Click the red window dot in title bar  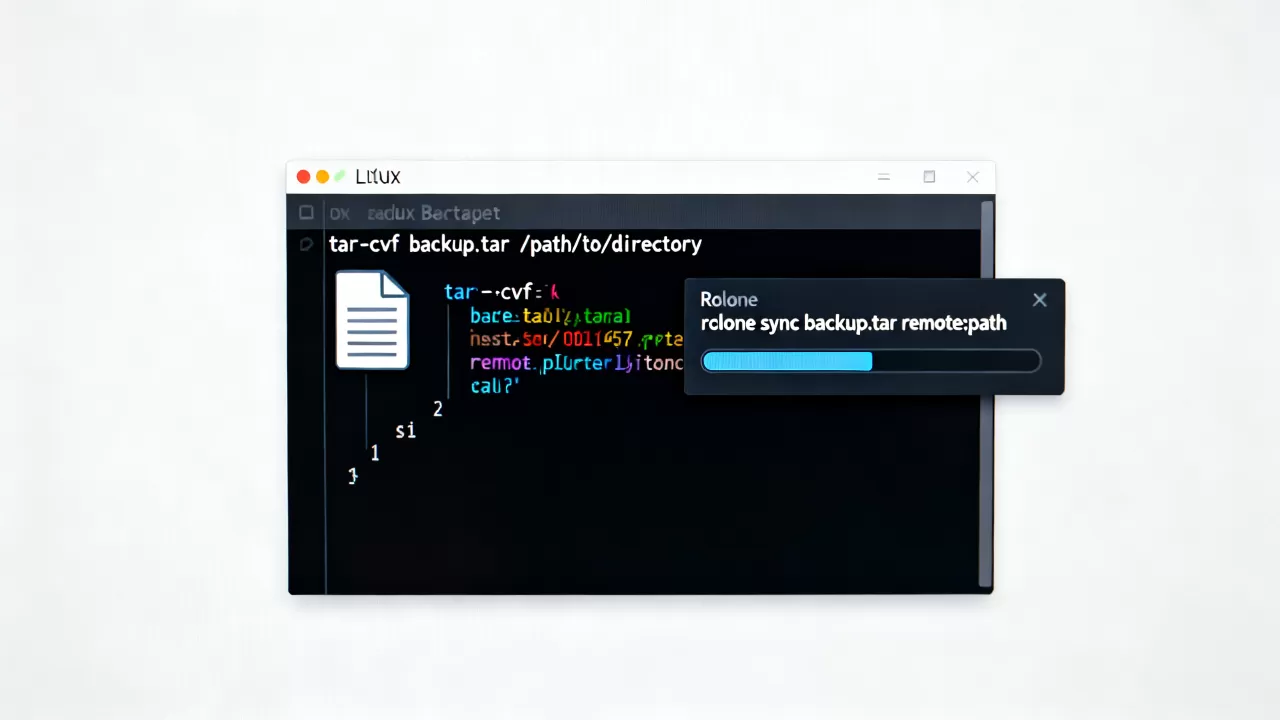click(304, 177)
